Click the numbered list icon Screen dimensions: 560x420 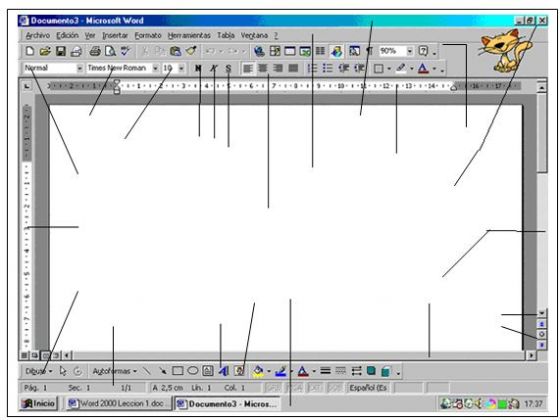312,68
